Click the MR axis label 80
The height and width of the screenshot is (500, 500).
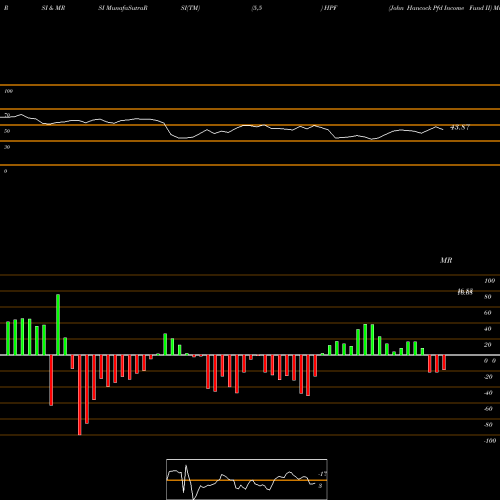[x=488, y=297]
